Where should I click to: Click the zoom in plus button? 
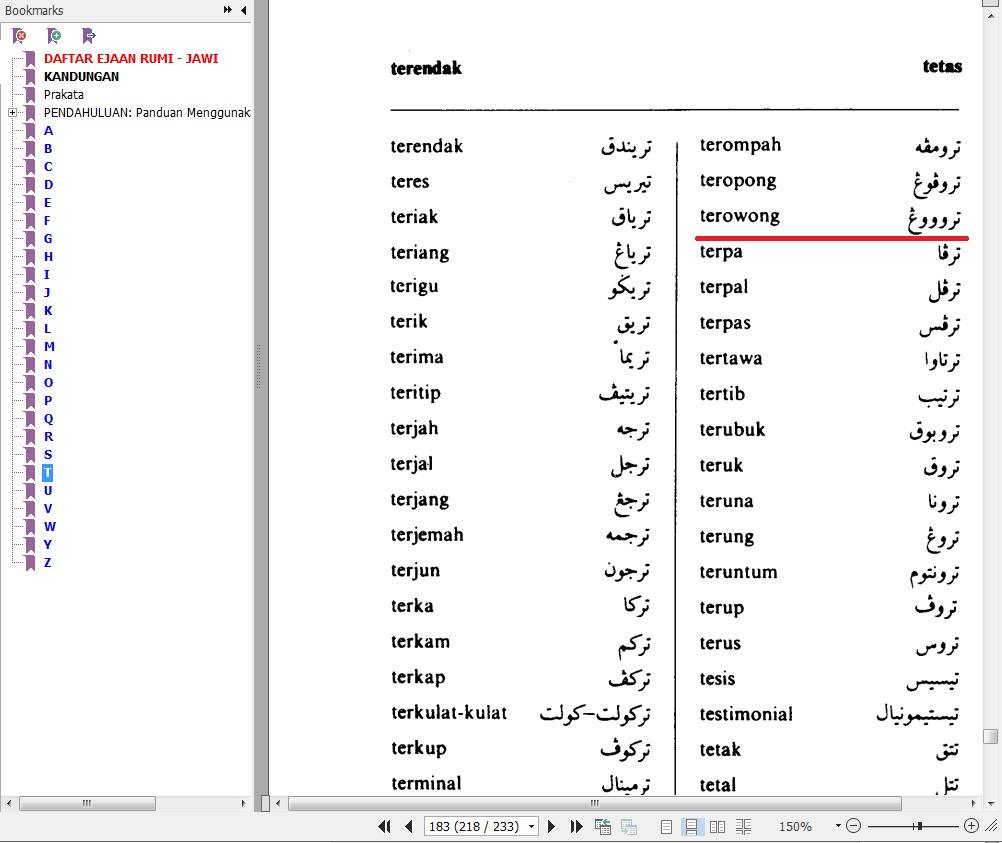971,826
